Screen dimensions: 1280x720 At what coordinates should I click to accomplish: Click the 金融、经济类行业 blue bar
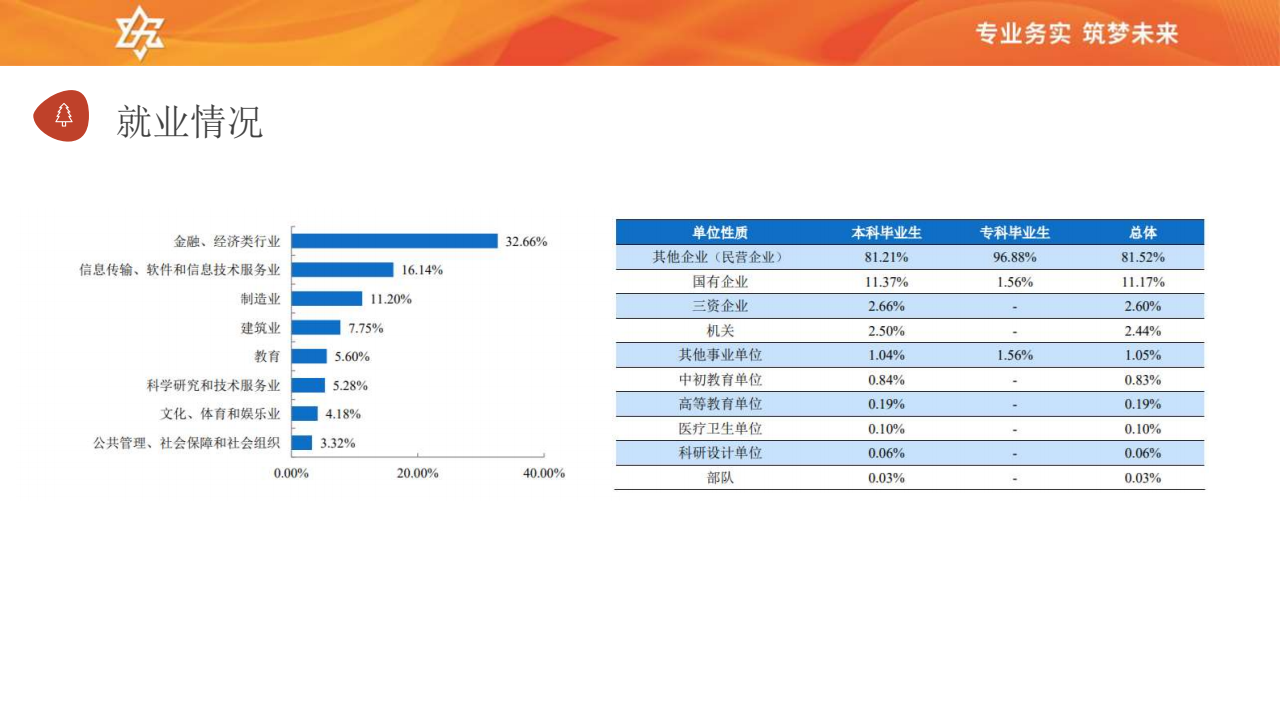(x=395, y=241)
